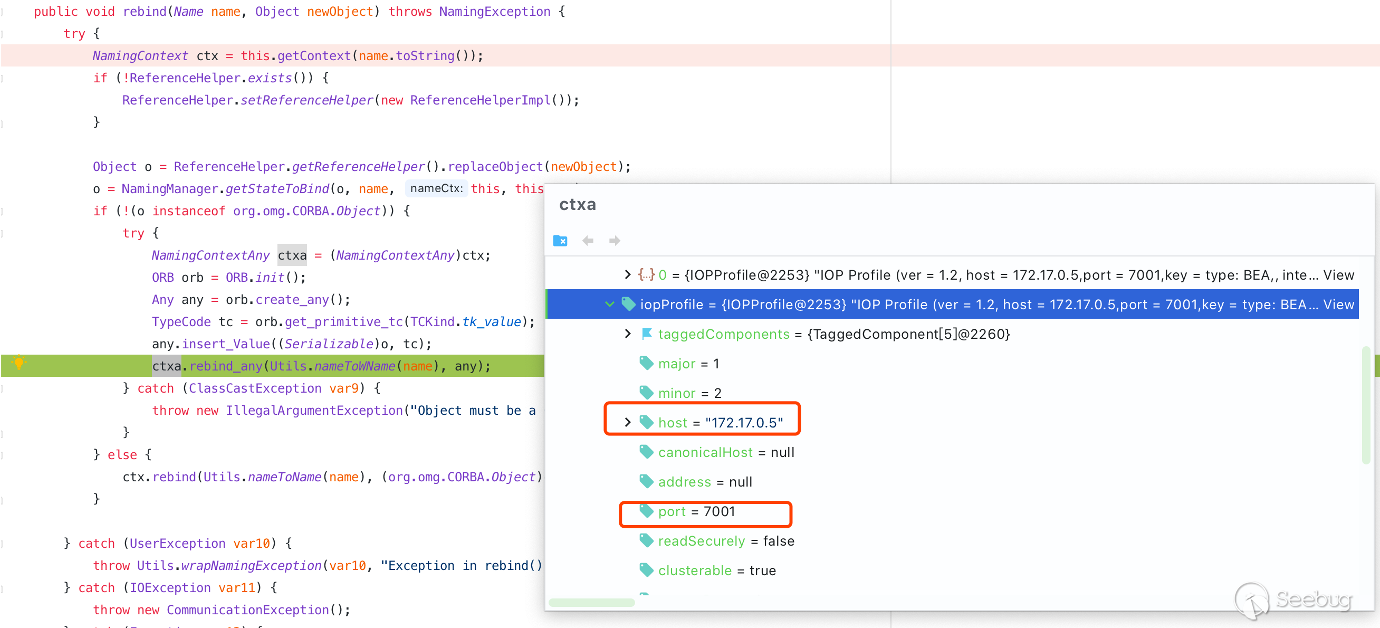Screen dimensions: 1380x628
Task: Click the tag icon next to readSecurely
Action: pyautogui.click(x=646, y=541)
